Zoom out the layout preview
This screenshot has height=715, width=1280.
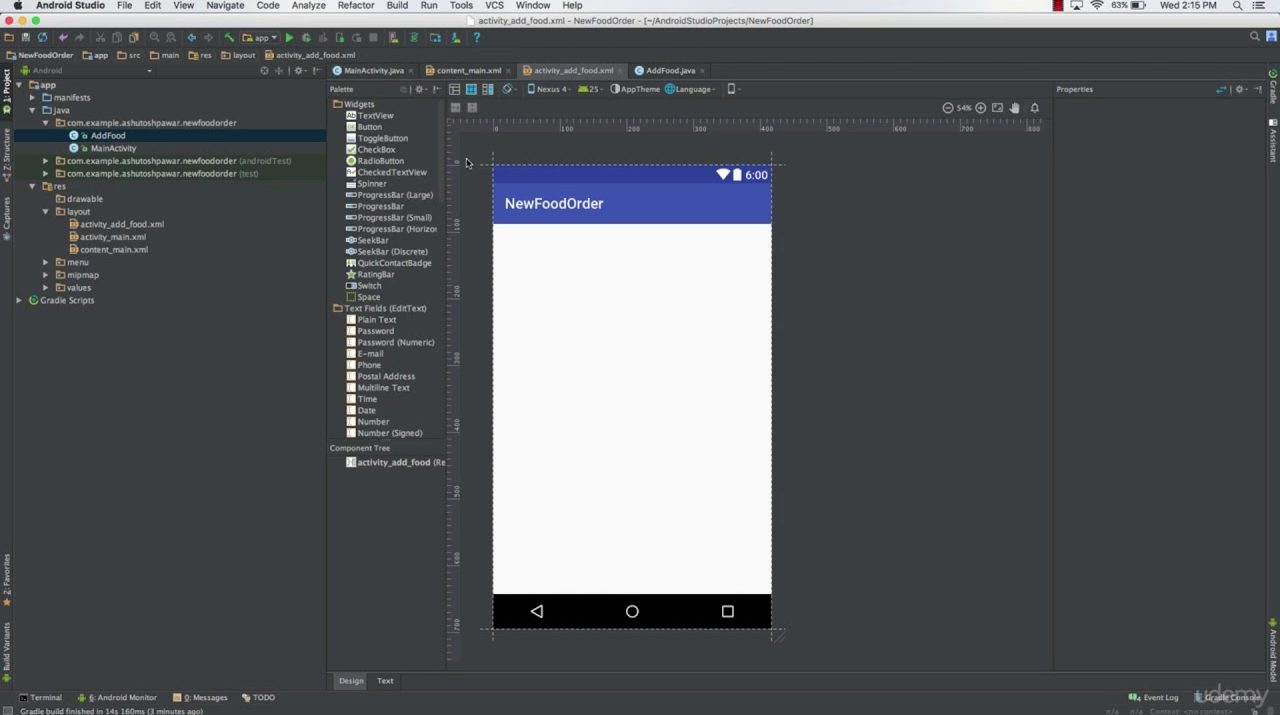pos(947,108)
